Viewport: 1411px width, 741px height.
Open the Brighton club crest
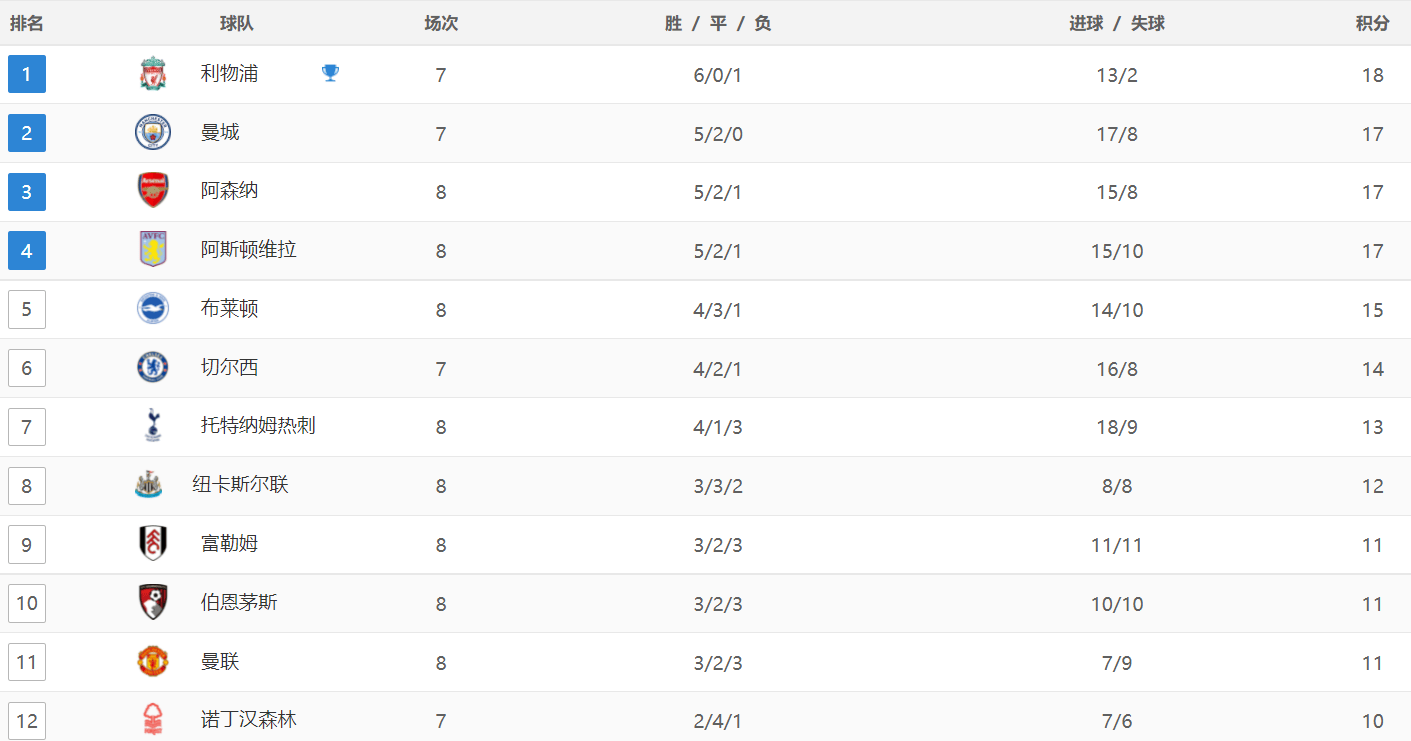point(152,309)
